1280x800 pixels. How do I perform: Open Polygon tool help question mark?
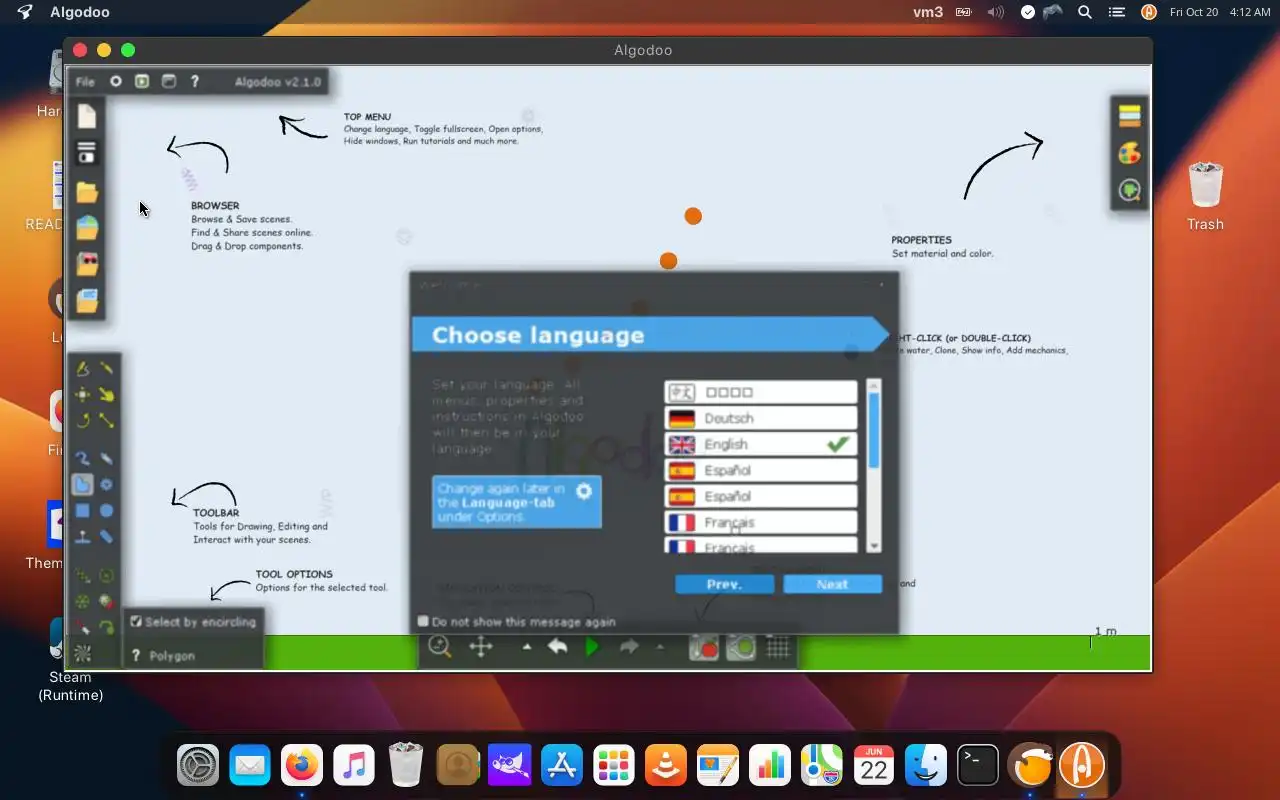(x=136, y=655)
